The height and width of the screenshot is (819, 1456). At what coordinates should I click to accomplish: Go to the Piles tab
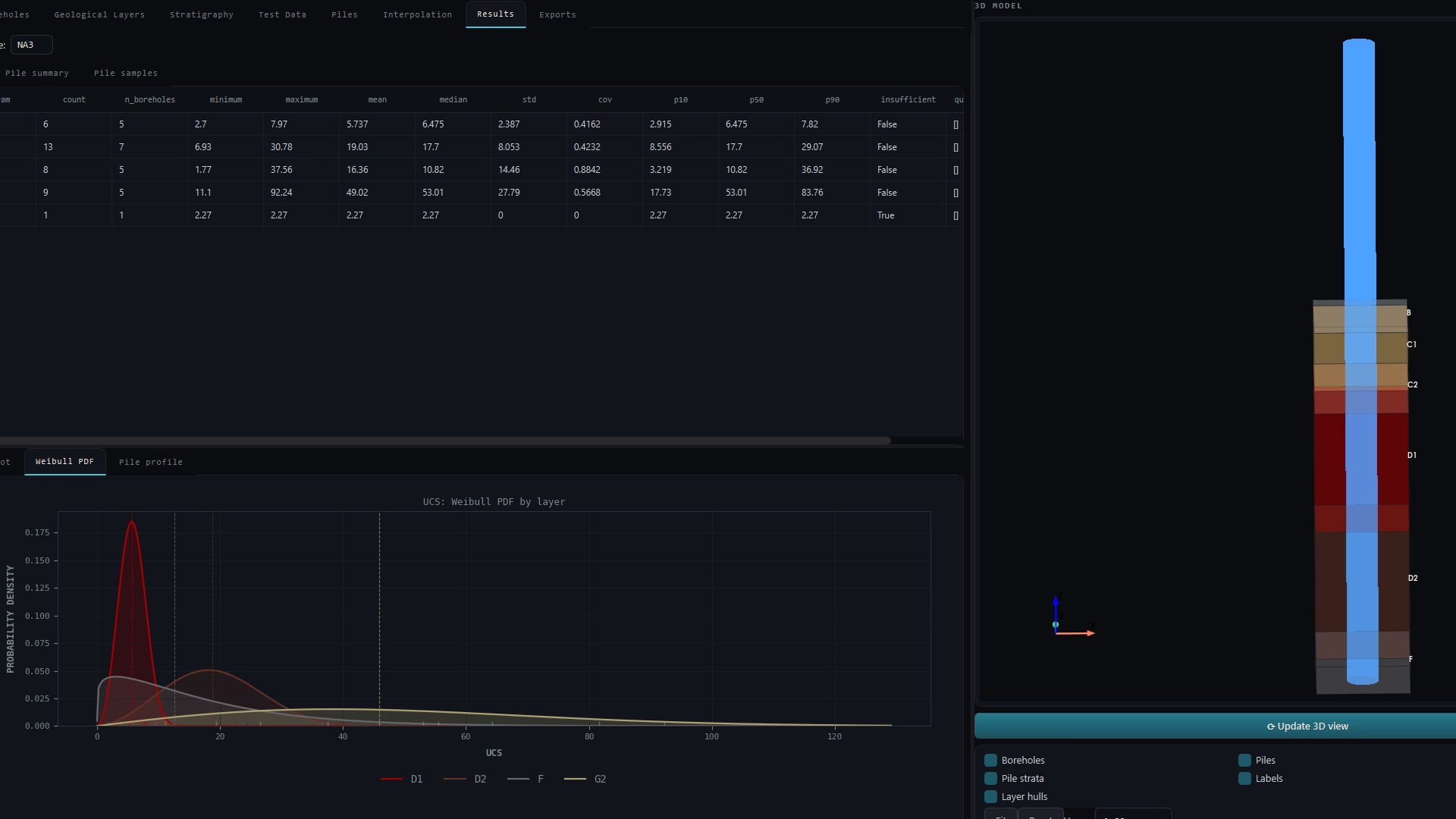pos(344,14)
